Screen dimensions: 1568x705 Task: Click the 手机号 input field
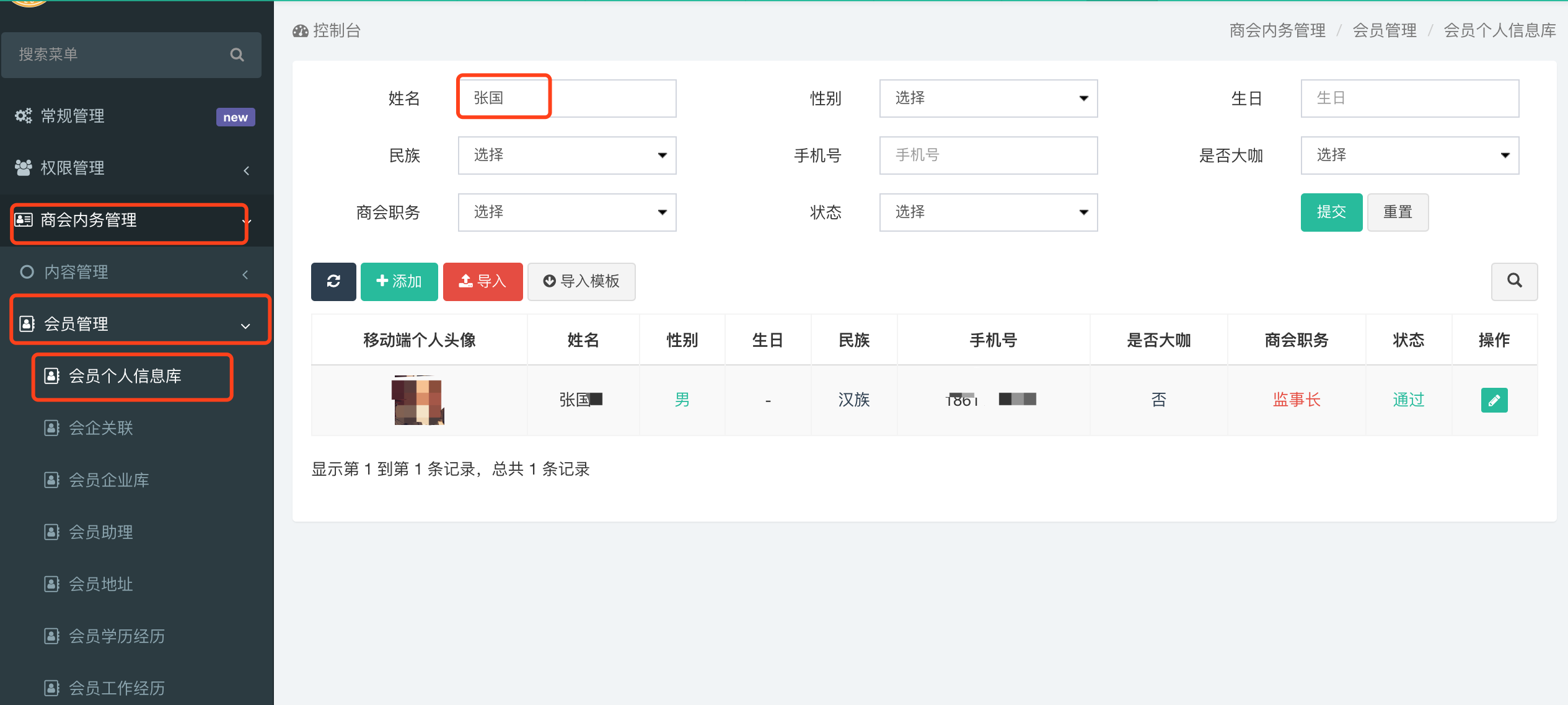988,155
